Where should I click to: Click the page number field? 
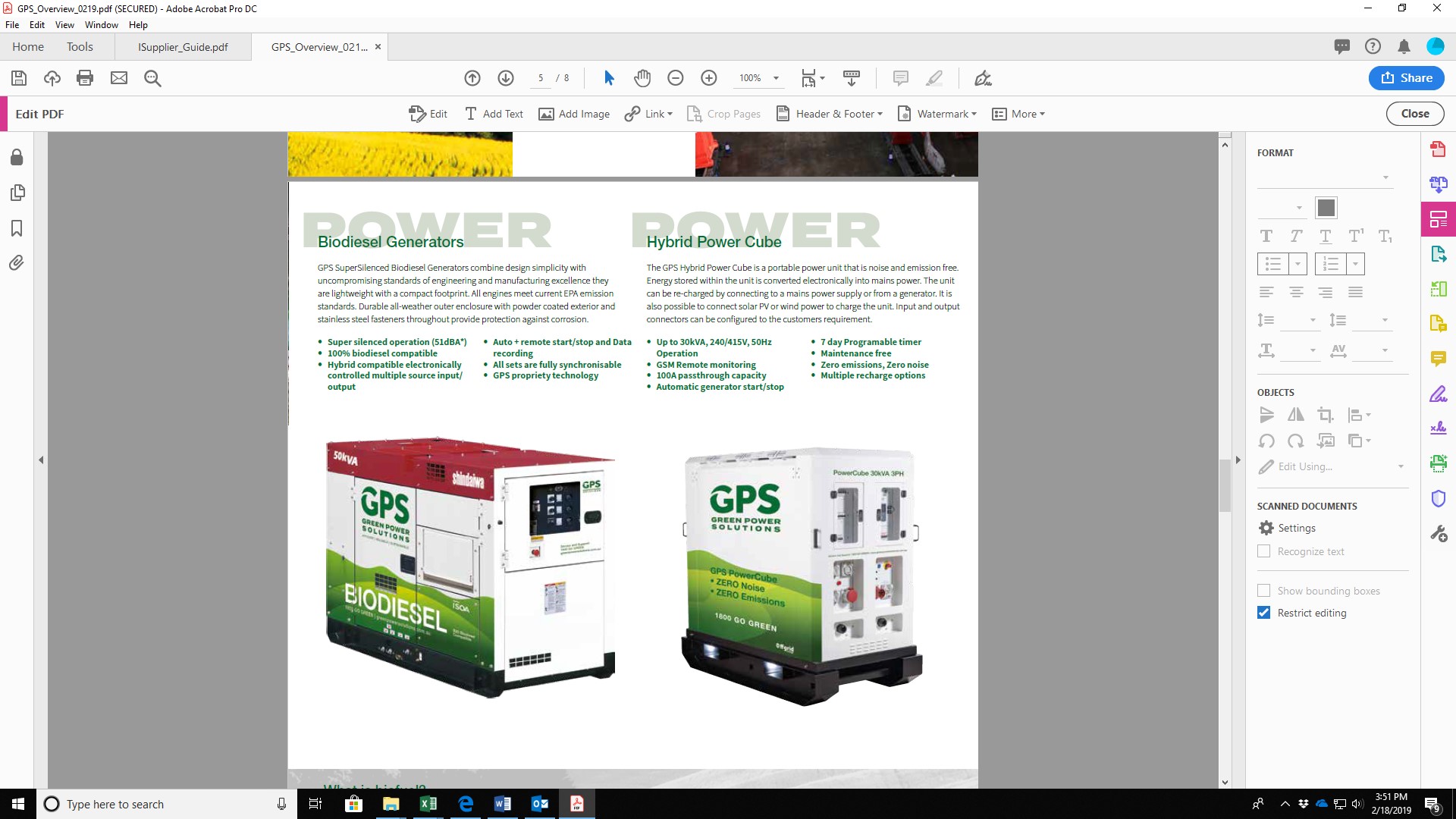click(x=541, y=78)
